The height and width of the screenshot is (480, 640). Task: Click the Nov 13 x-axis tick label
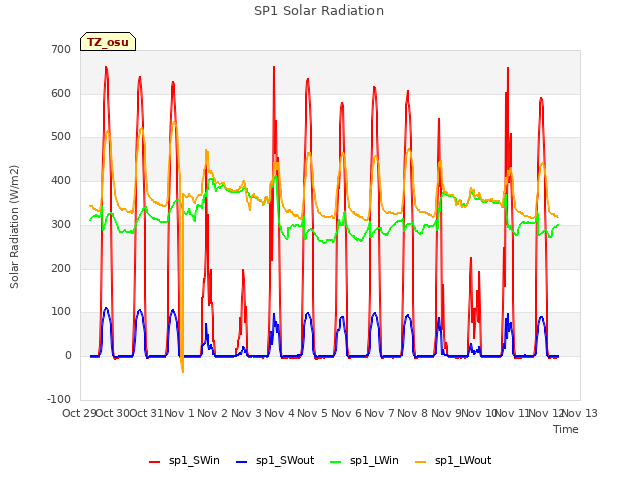[580, 413]
